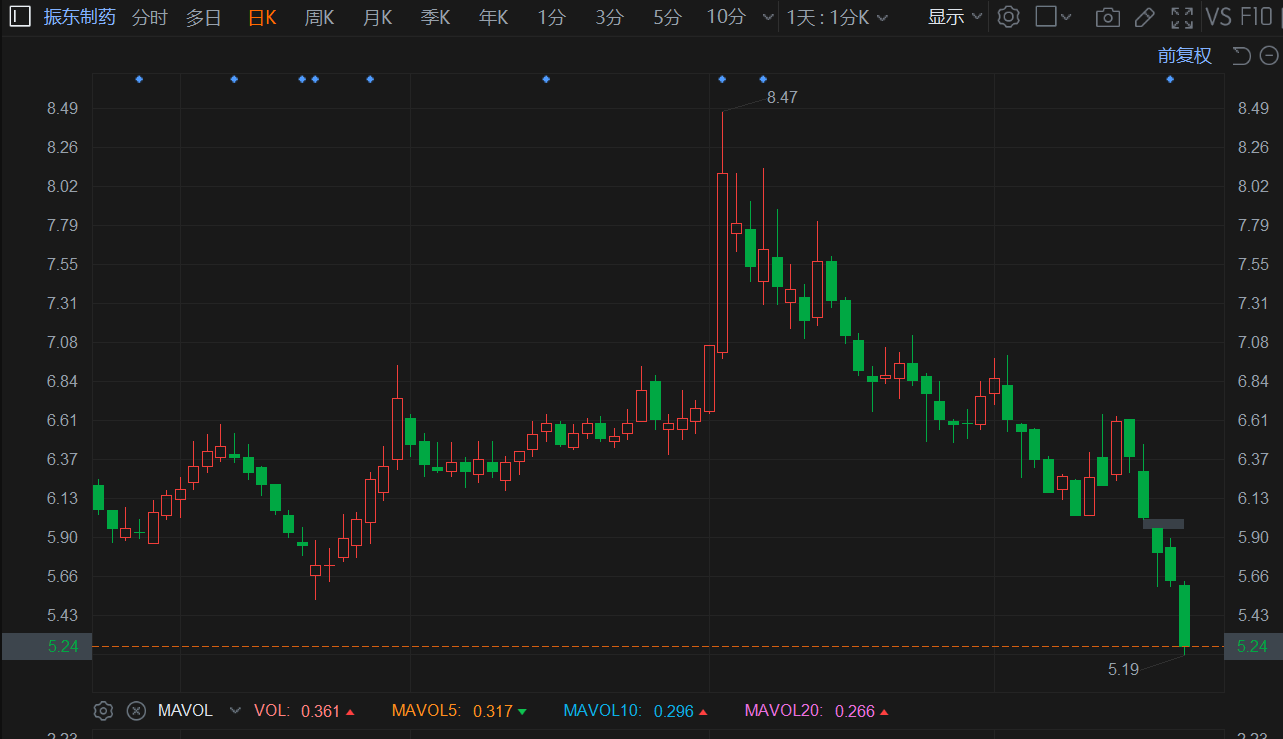Expand the MAVOL indicator selector
Screen dimensions: 1283x739
point(235,711)
